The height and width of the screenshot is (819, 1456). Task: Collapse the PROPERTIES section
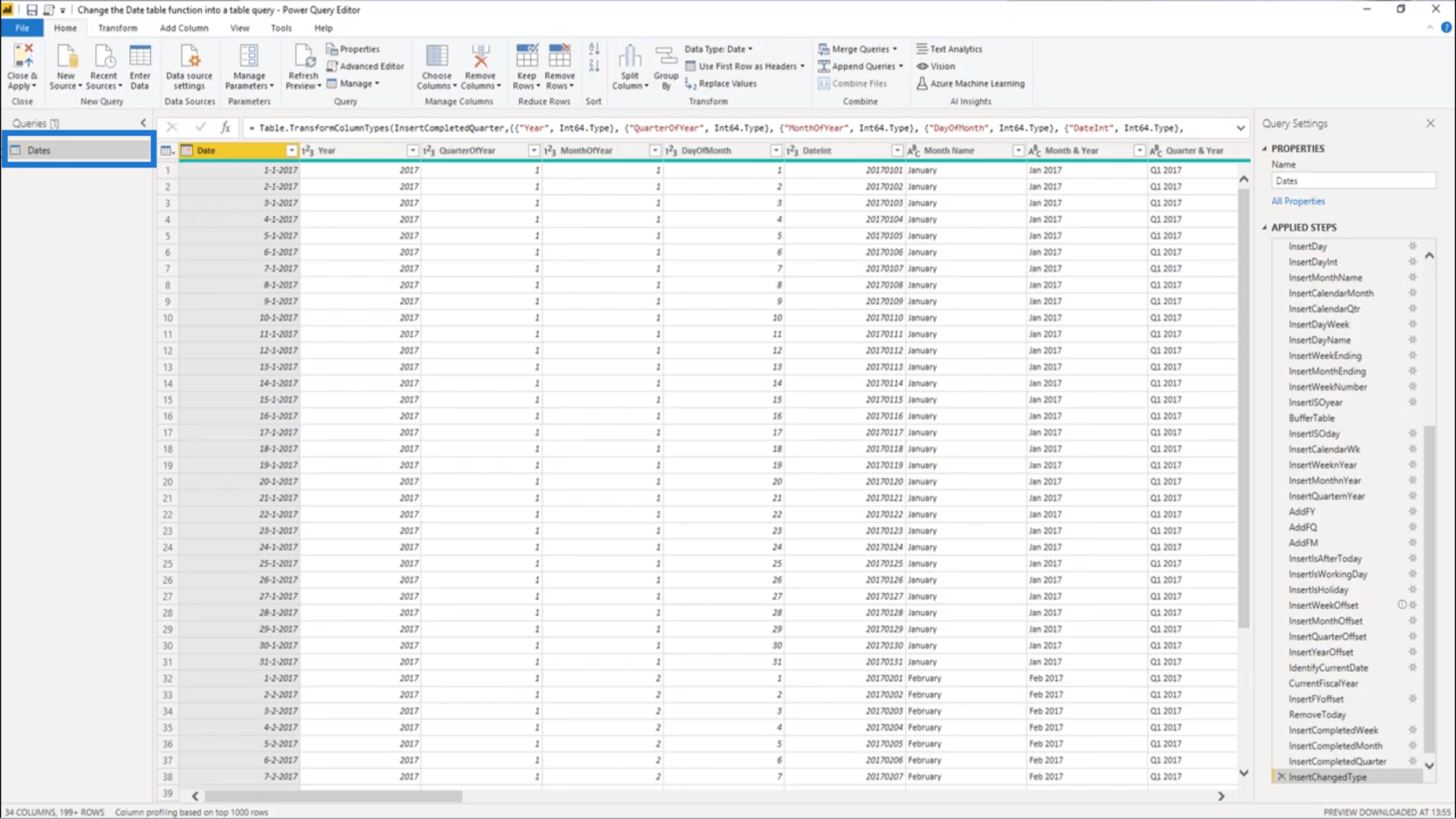click(1264, 148)
